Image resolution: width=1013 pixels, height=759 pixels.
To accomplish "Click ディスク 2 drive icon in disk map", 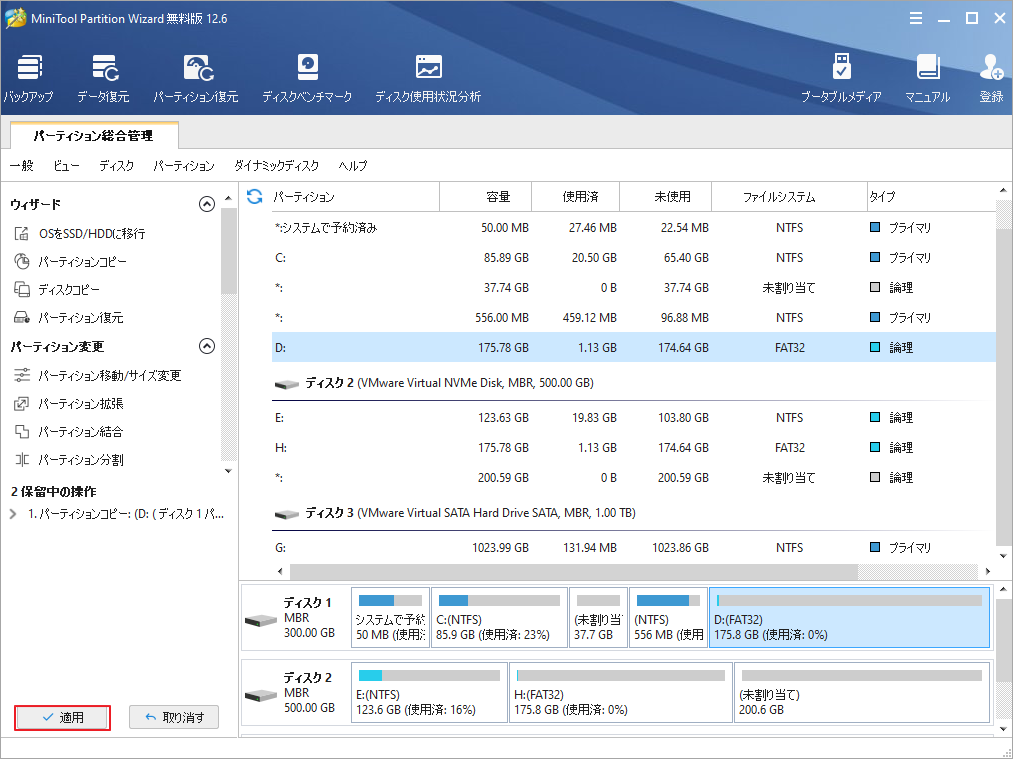I will click(261, 696).
